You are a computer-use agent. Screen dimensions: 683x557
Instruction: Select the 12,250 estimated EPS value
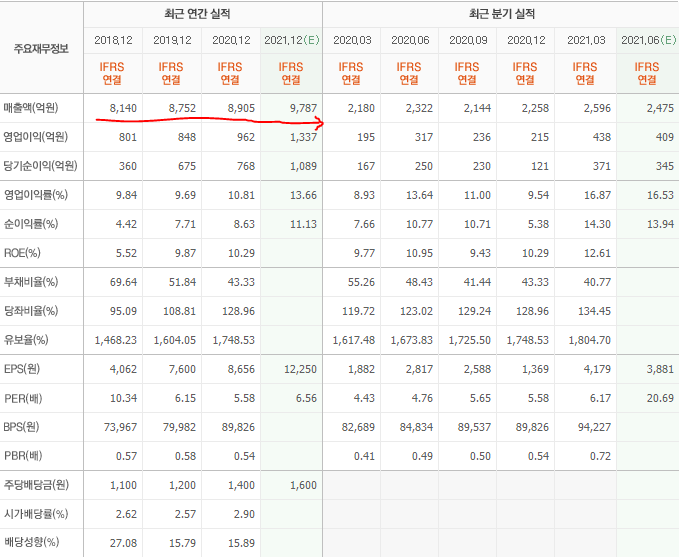tap(301, 369)
